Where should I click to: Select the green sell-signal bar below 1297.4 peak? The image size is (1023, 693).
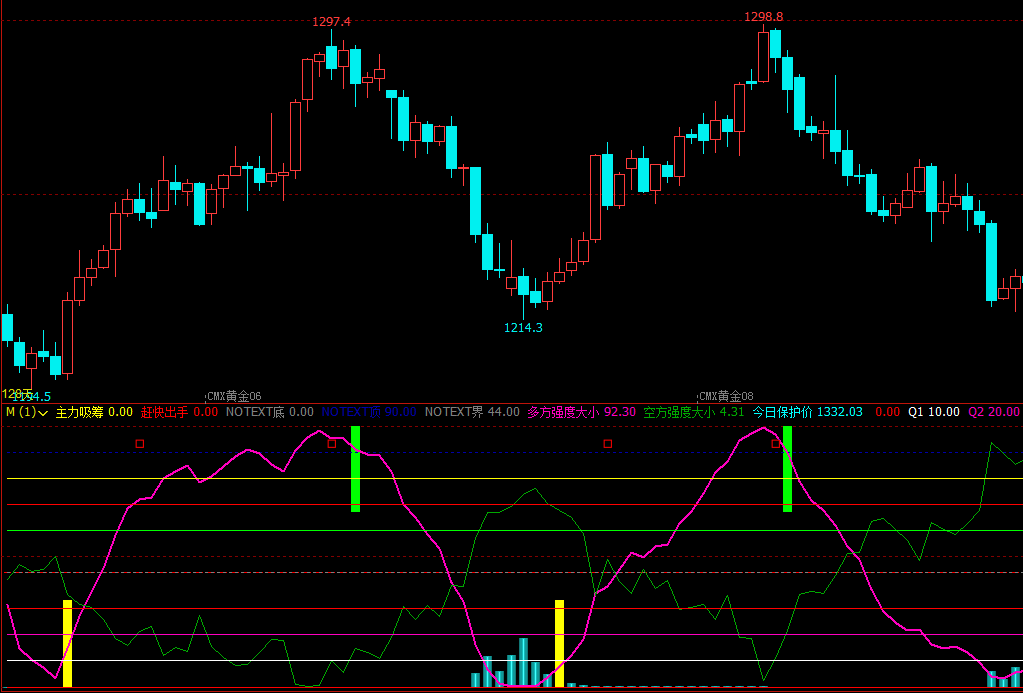point(356,469)
